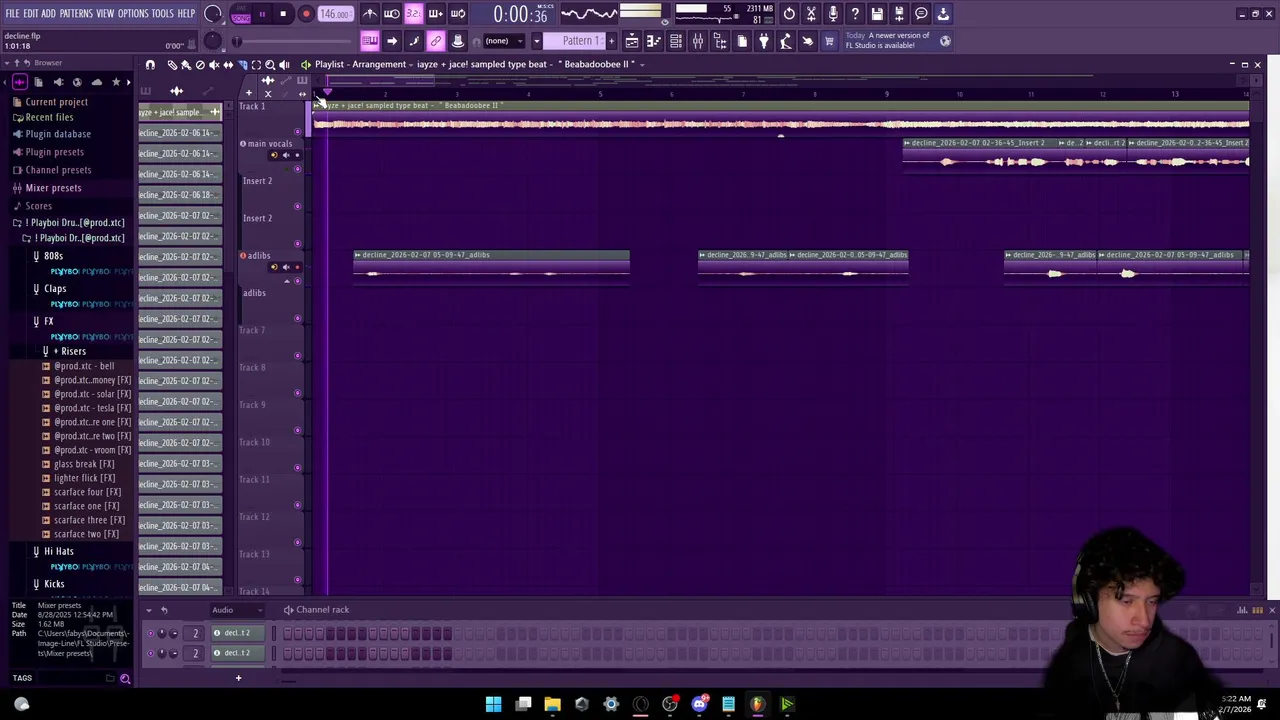The height and width of the screenshot is (720, 1280).
Task: Open the VIEW menu
Action: [105, 14]
